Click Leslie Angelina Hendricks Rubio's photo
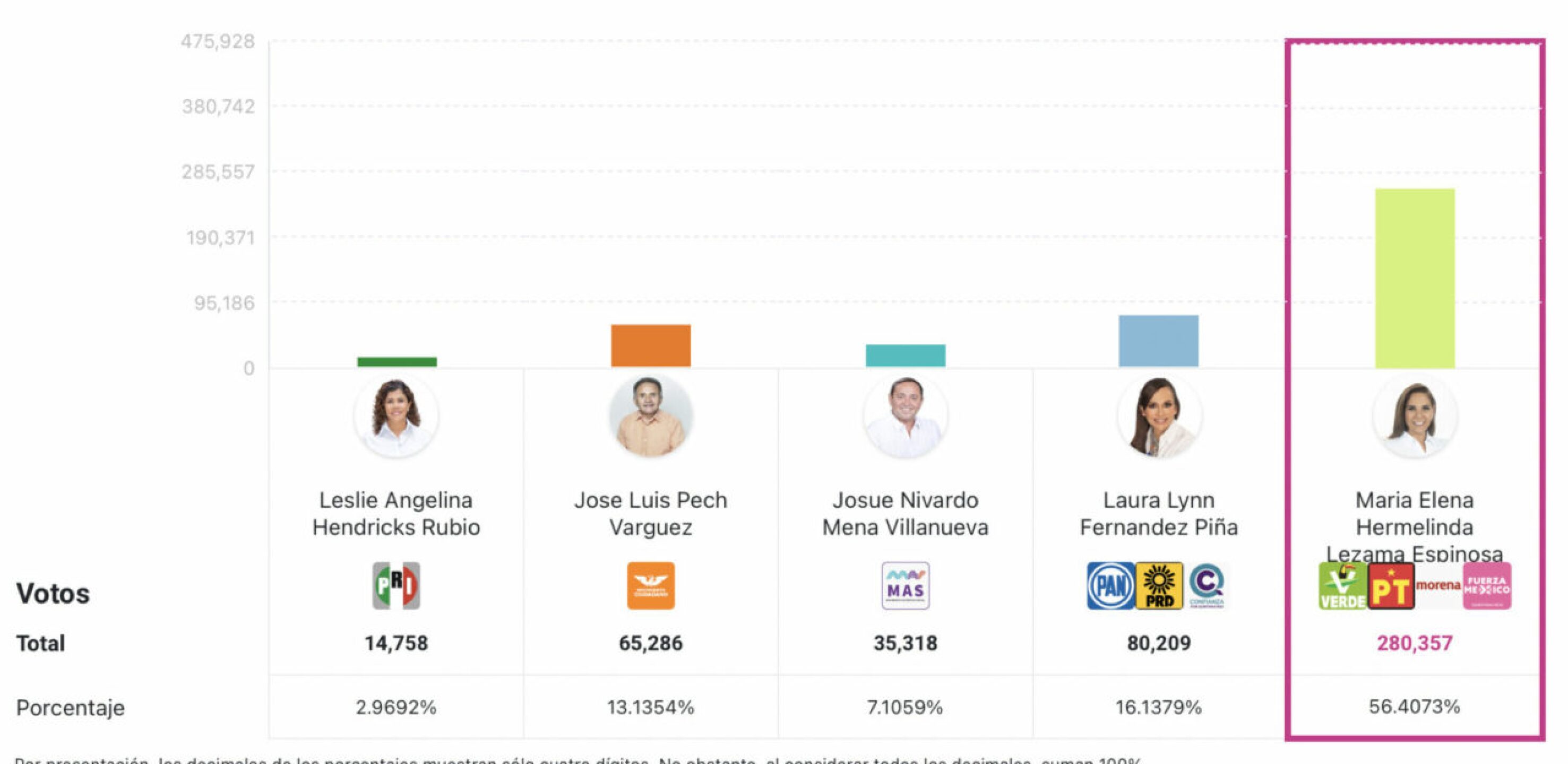The height and width of the screenshot is (764, 1568). 397,416
